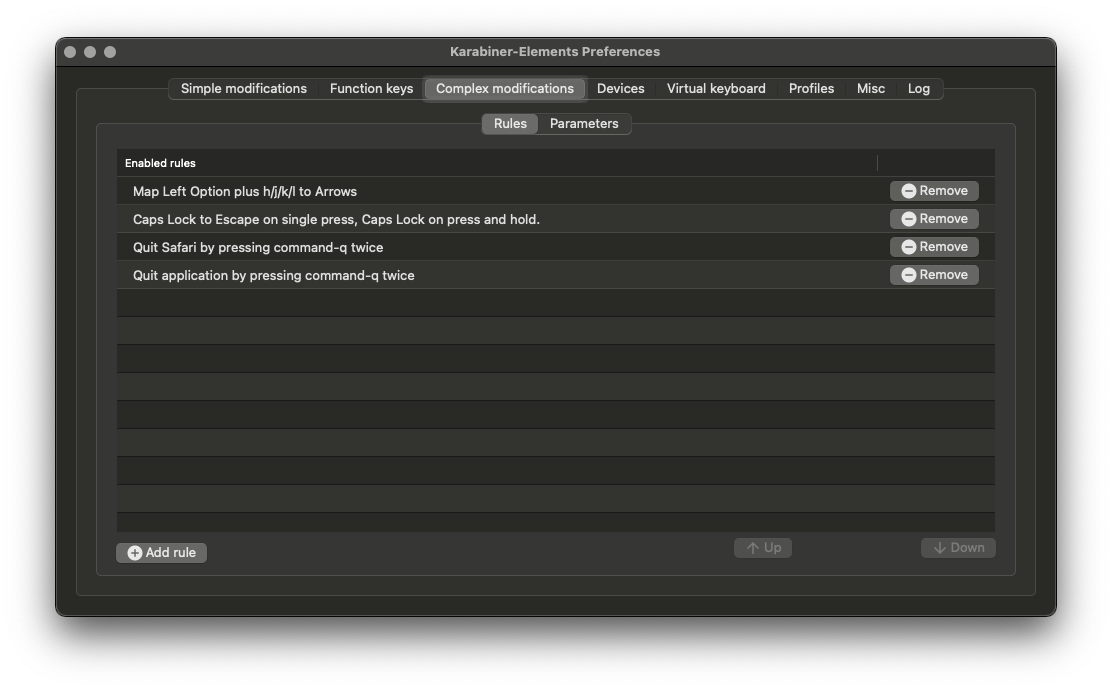Select rule 'Quit Safari by pressing command-q twice'
This screenshot has height=690, width=1112.
tap(556, 247)
